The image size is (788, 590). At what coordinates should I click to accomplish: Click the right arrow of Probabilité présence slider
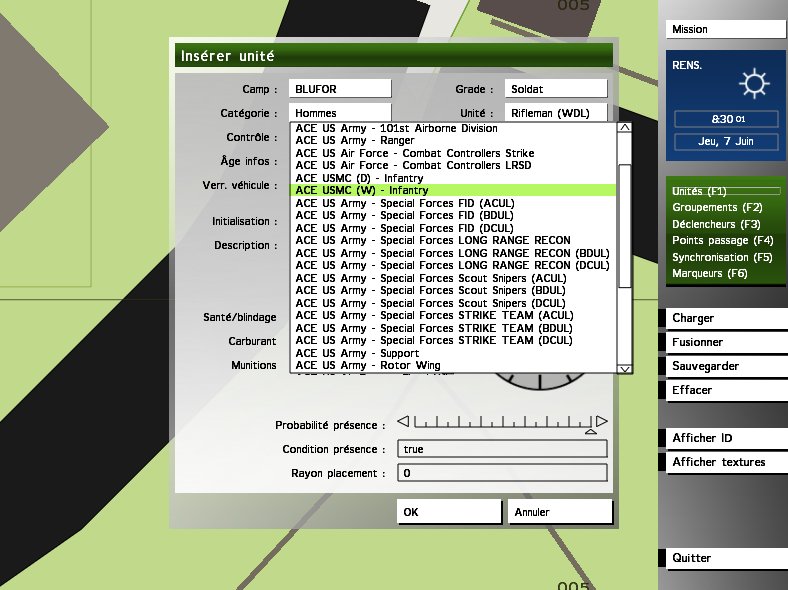click(x=602, y=421)
